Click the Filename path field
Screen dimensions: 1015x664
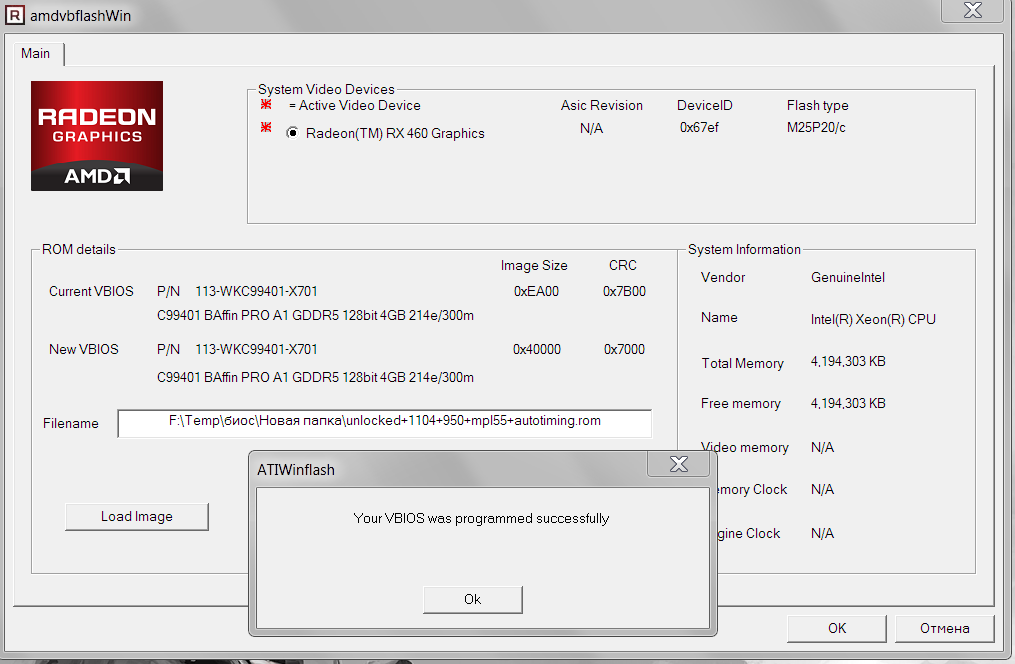coord(385,423)
